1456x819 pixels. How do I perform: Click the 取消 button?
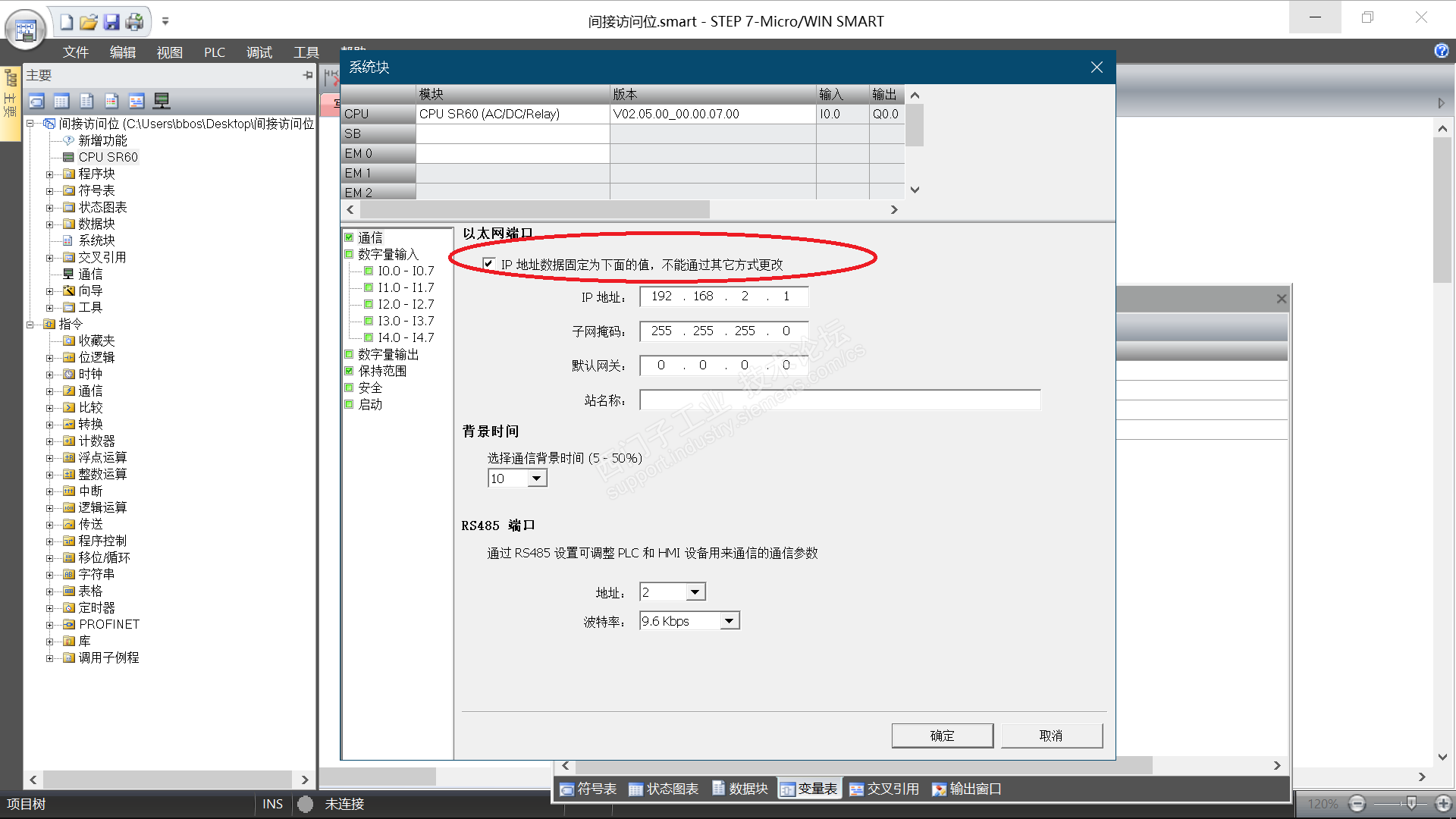point(1051,736)
